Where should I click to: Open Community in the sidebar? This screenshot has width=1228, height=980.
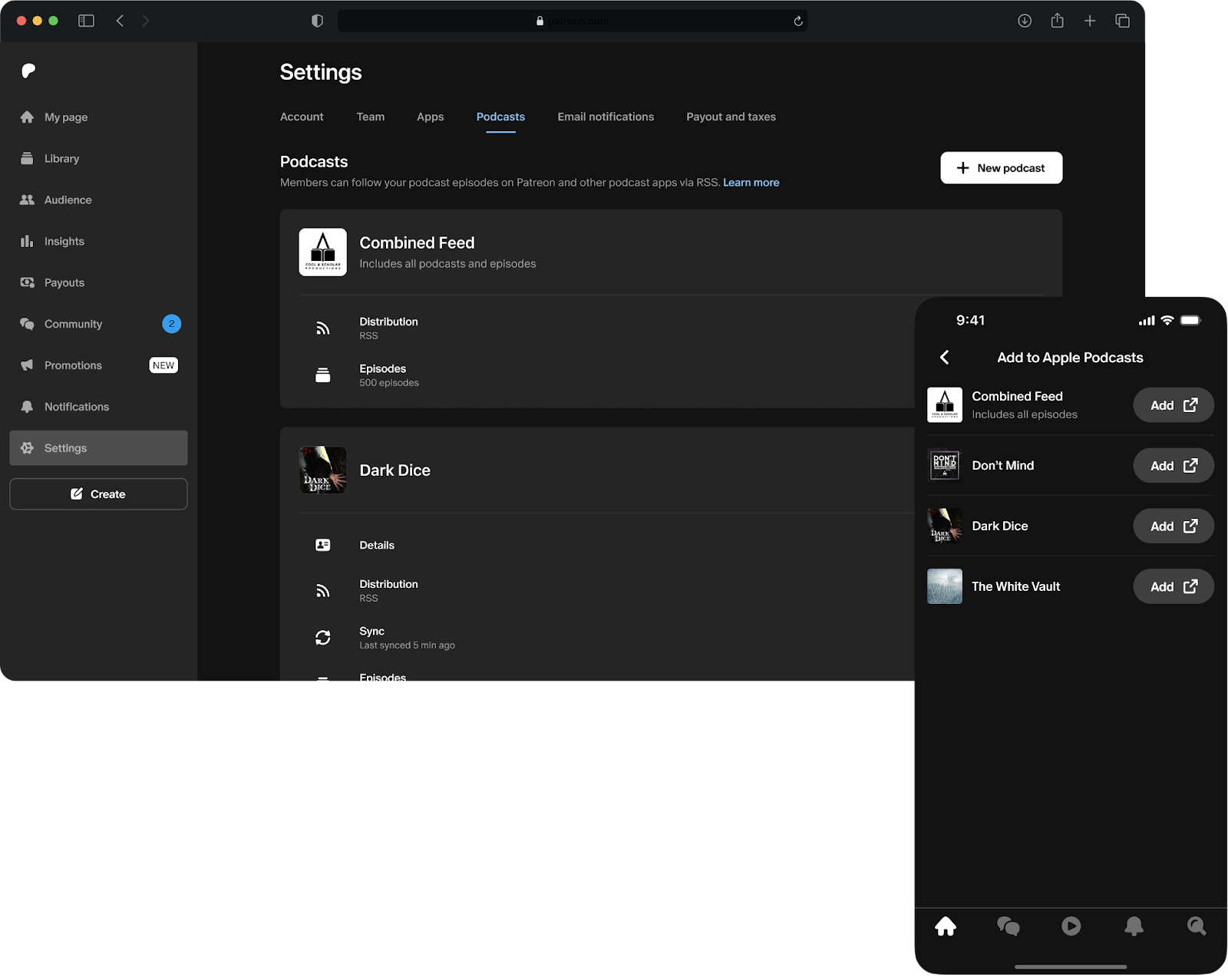tap(73, 324)
